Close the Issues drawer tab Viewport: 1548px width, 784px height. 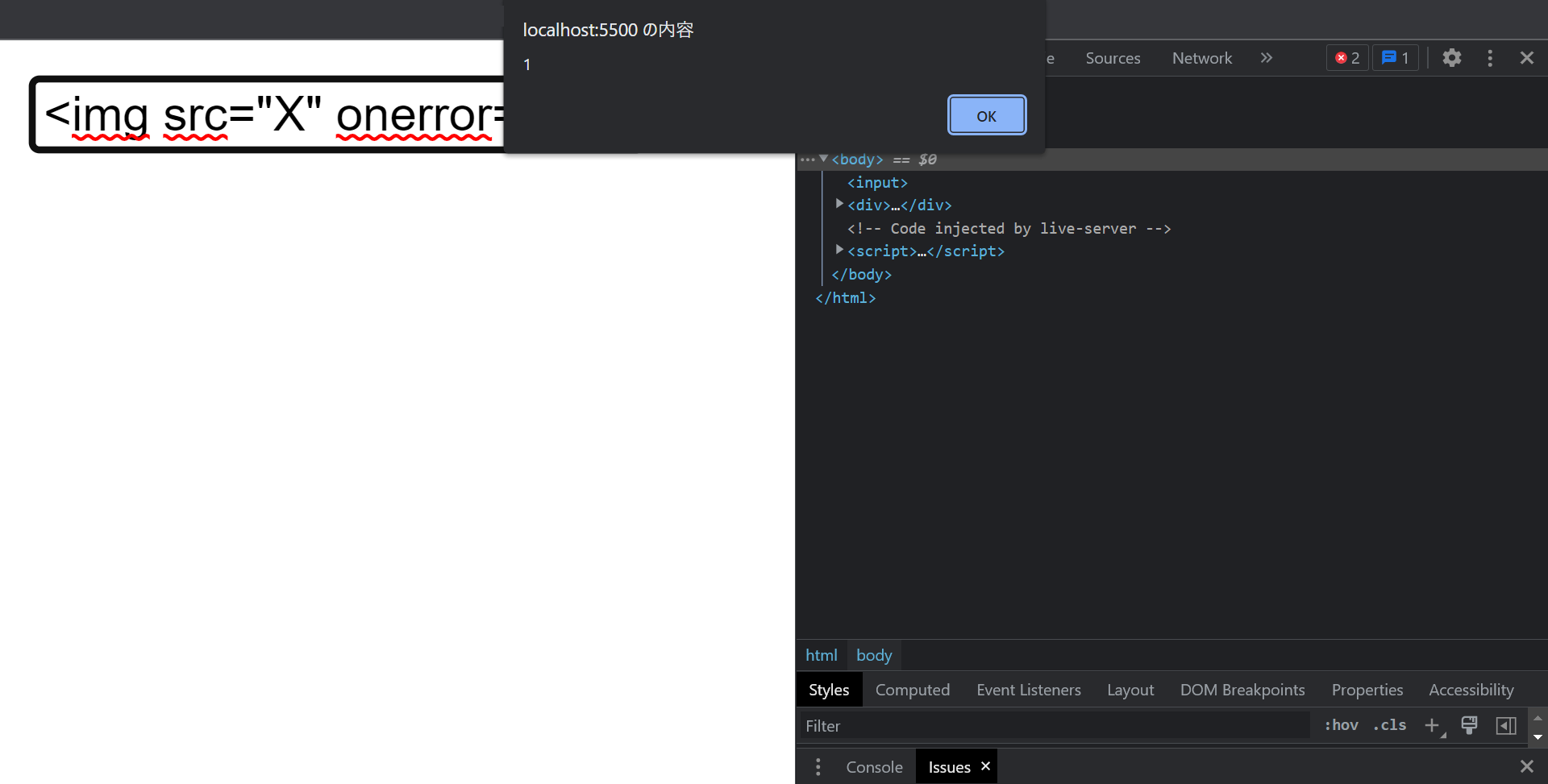point(985,766)
